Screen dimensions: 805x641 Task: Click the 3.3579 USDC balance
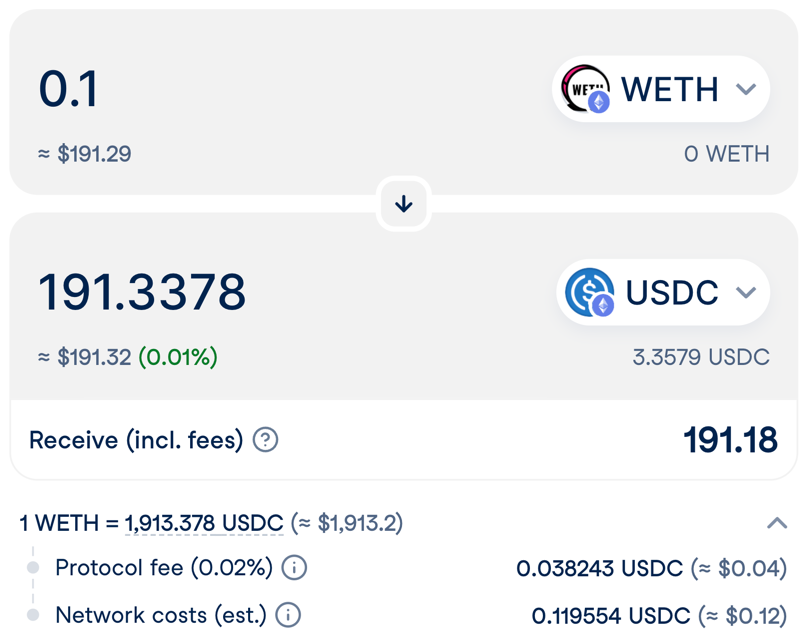pyautogui.click(x=700, y=357)
